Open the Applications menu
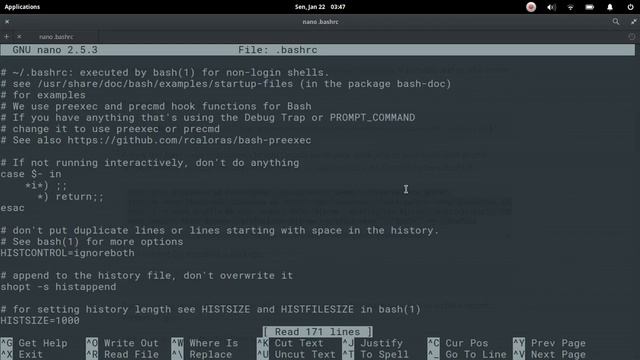This screenshot has height=360, width=640. coord(22,7)
